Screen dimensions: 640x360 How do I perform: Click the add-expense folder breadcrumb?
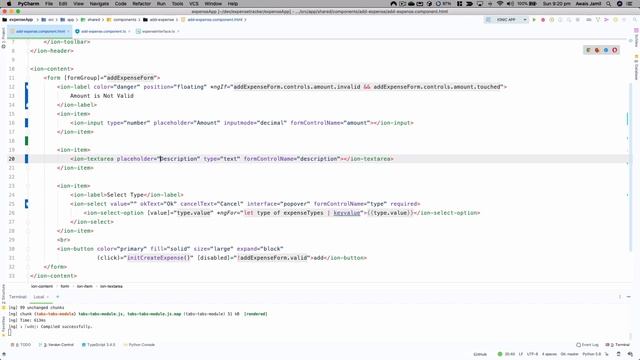(x=158, y=20)
